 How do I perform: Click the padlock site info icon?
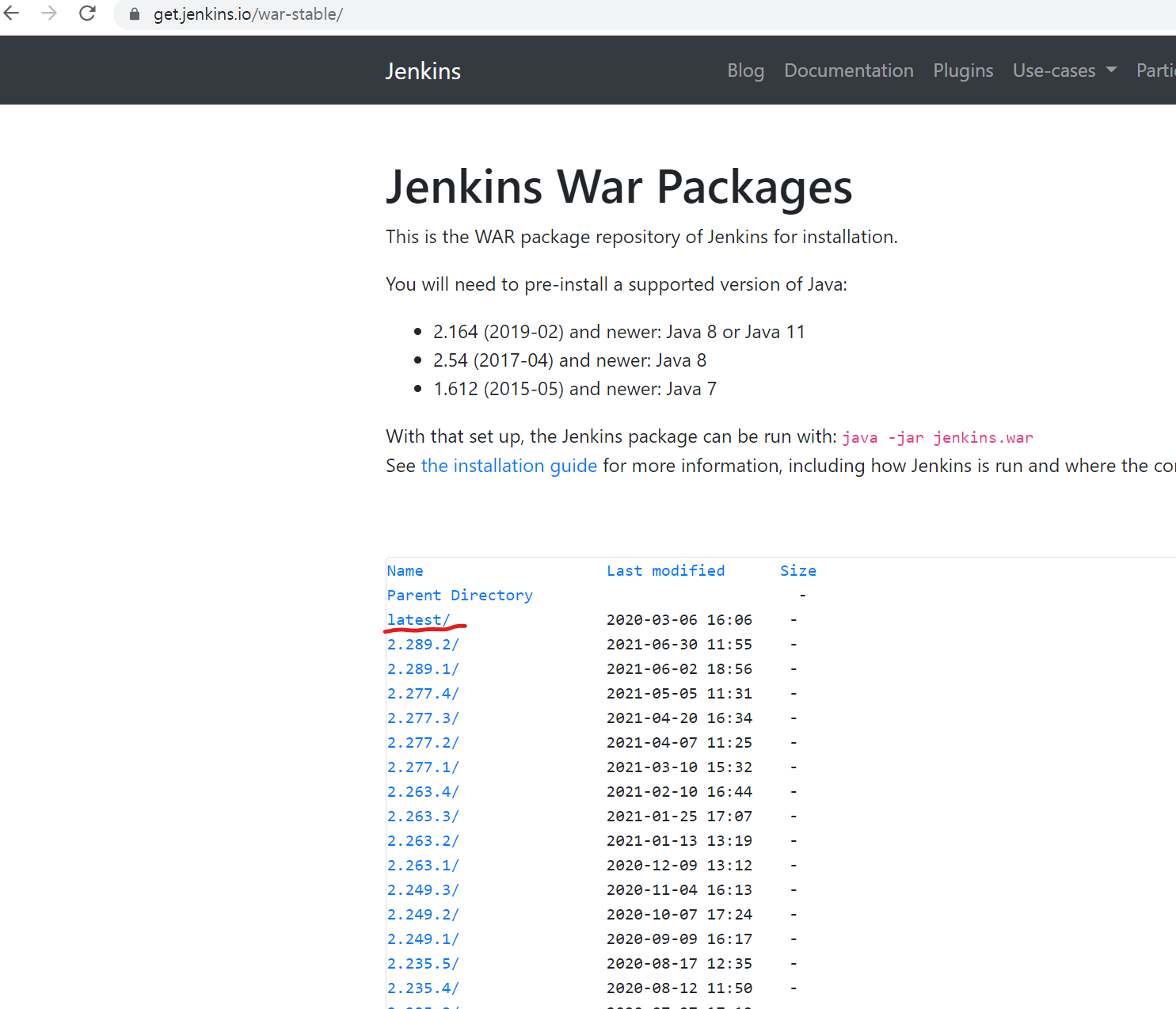click(x=135, y=14)
